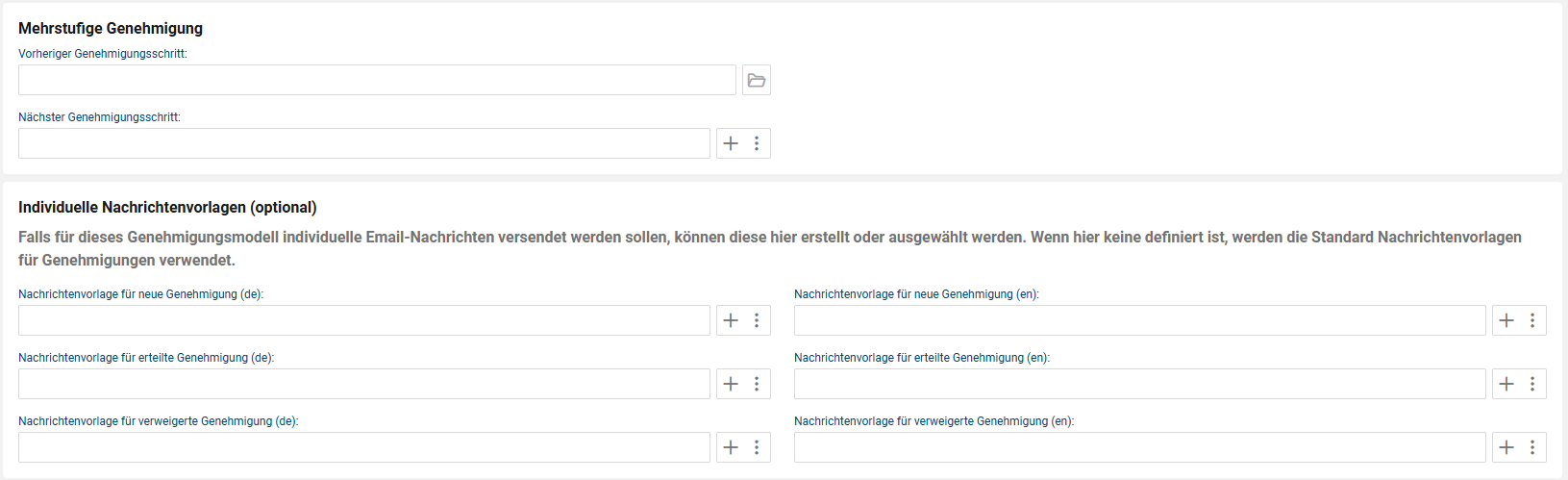Click the 'Individuelle Nachrichtenvorlagen (optional)' heading
Image resolution: width=1568 pixels, height=480 pixels.
pos(167,208)
